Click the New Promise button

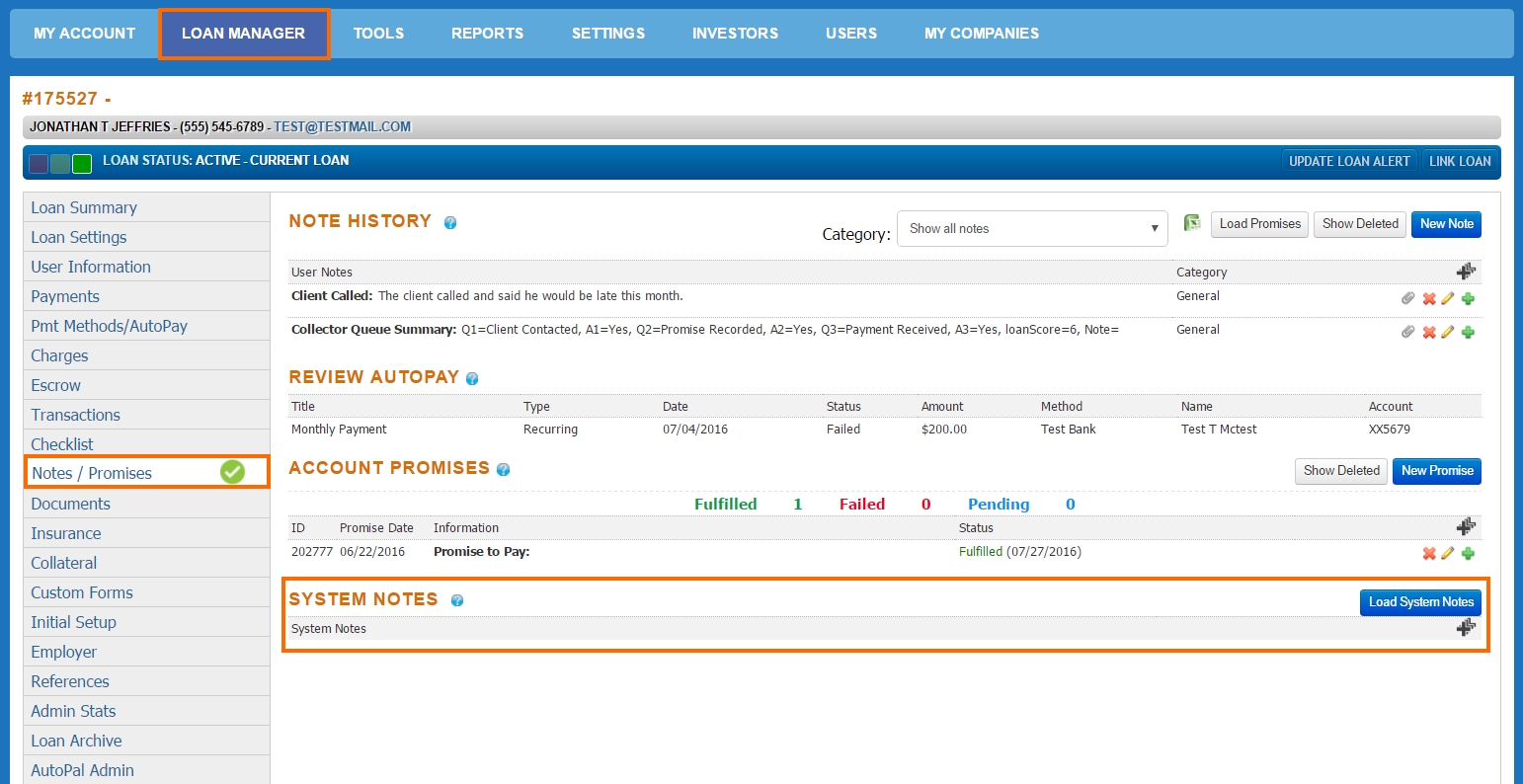[x=1437, y=471]
